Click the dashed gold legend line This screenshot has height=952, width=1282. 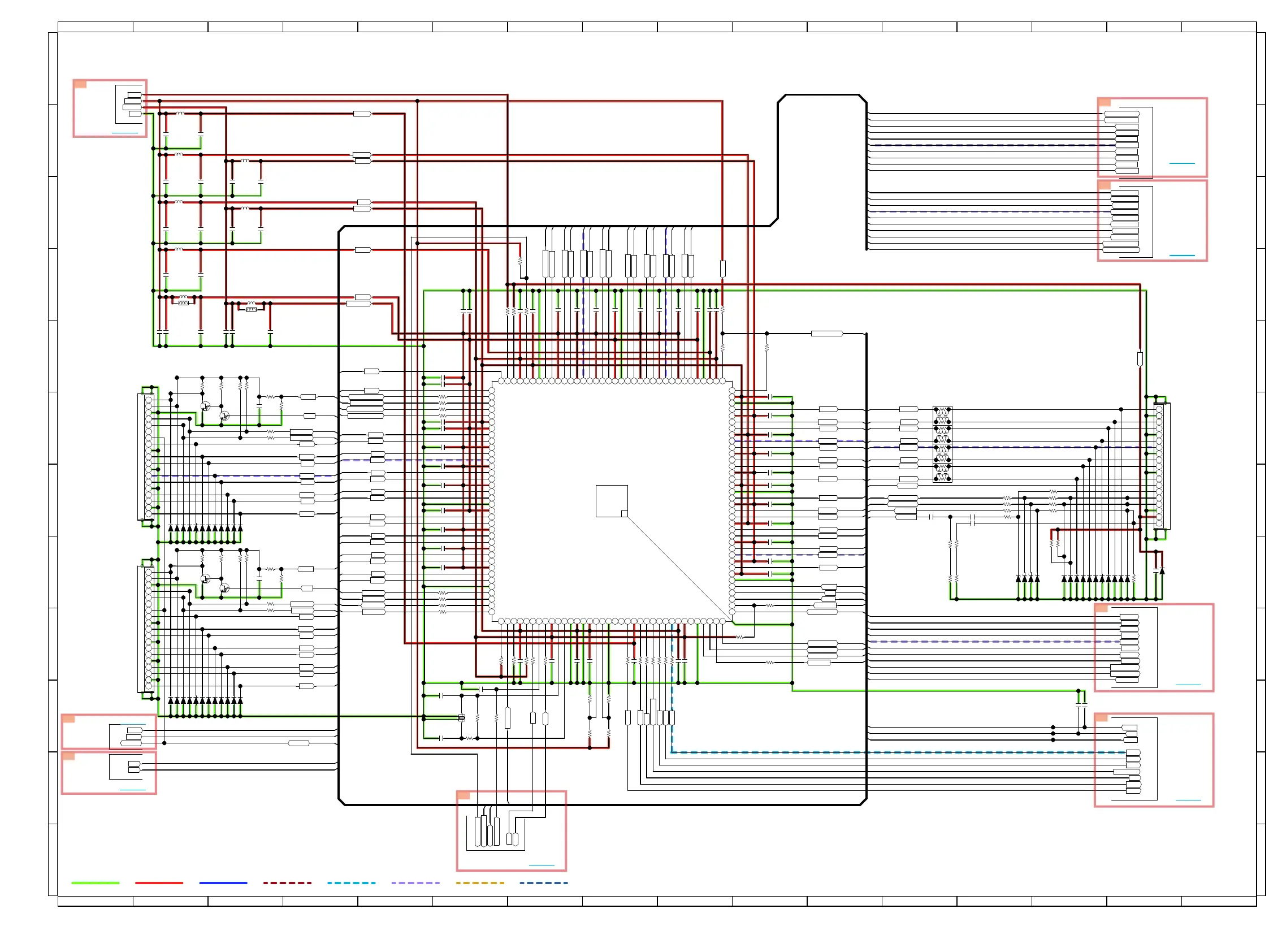point(479,882)
